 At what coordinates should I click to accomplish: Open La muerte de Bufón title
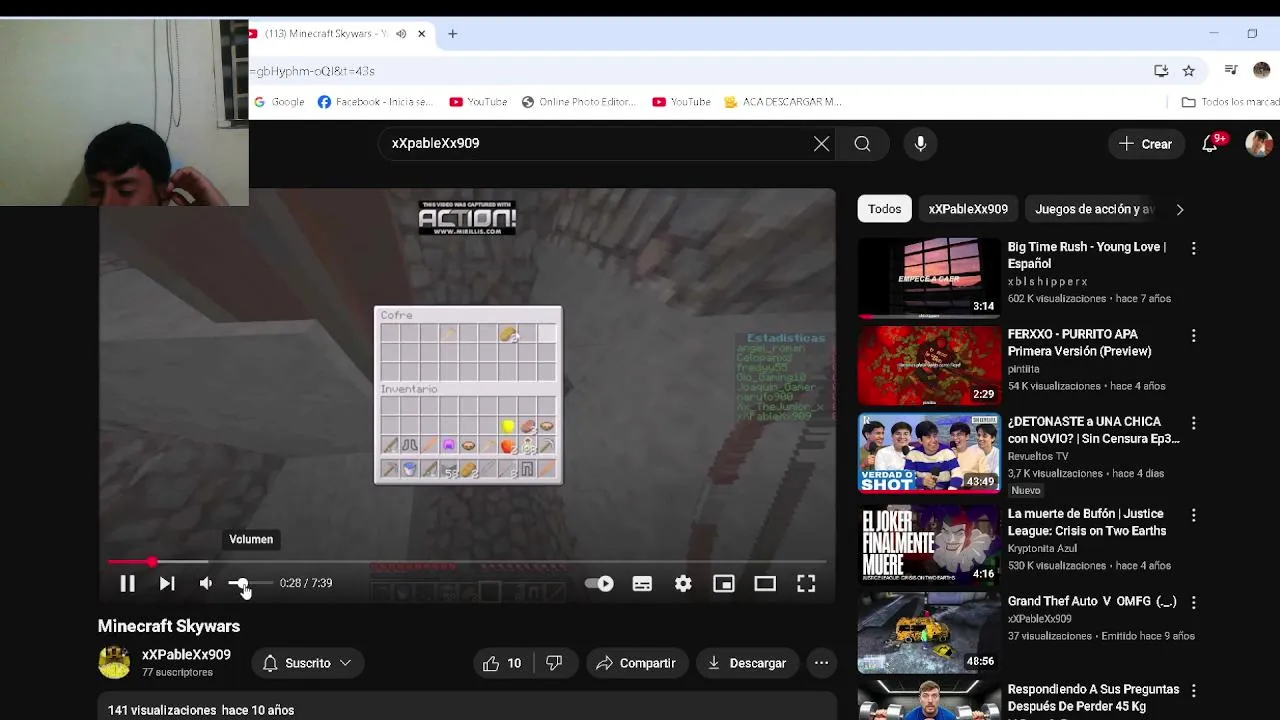pos(1087,522)
